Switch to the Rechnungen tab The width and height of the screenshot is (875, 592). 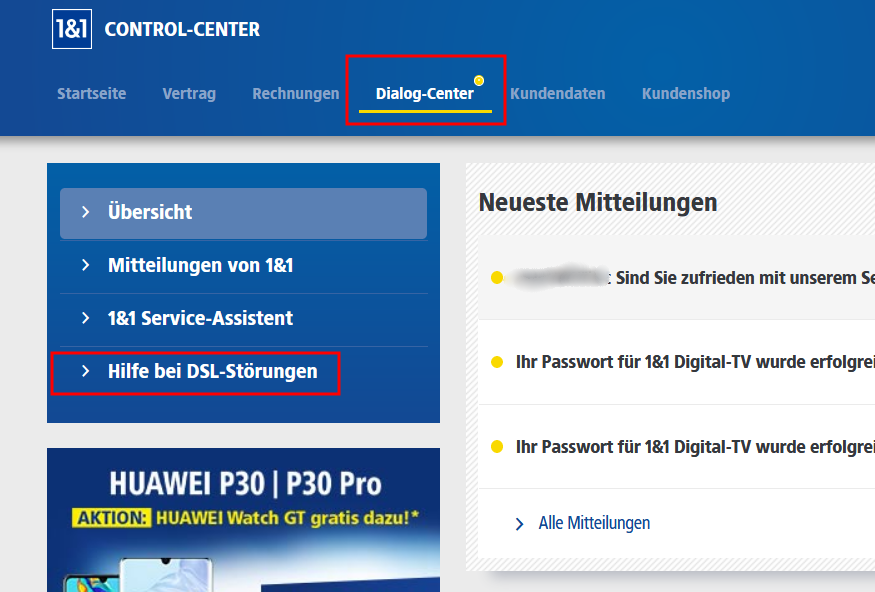click(296, 93)
